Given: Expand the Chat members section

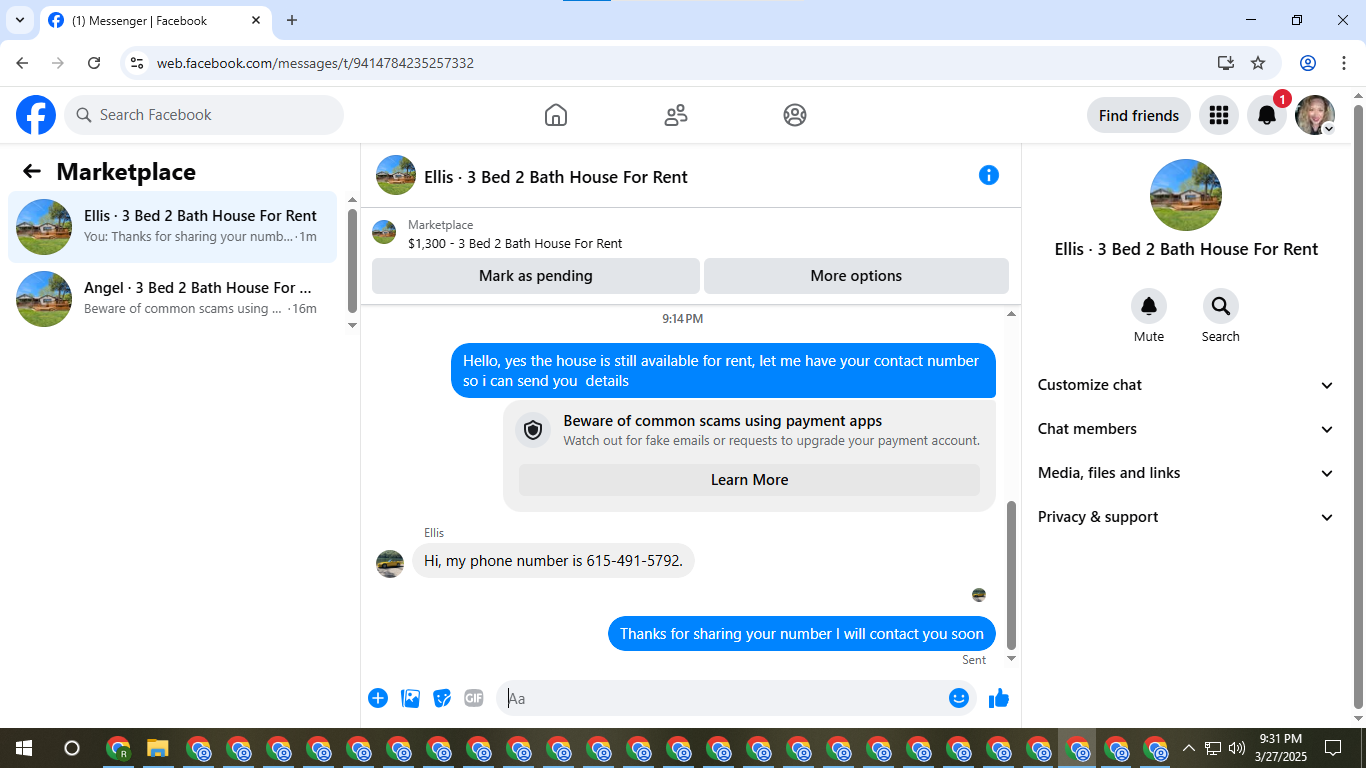Looking at the screenshot, I should pos(1186,429).
